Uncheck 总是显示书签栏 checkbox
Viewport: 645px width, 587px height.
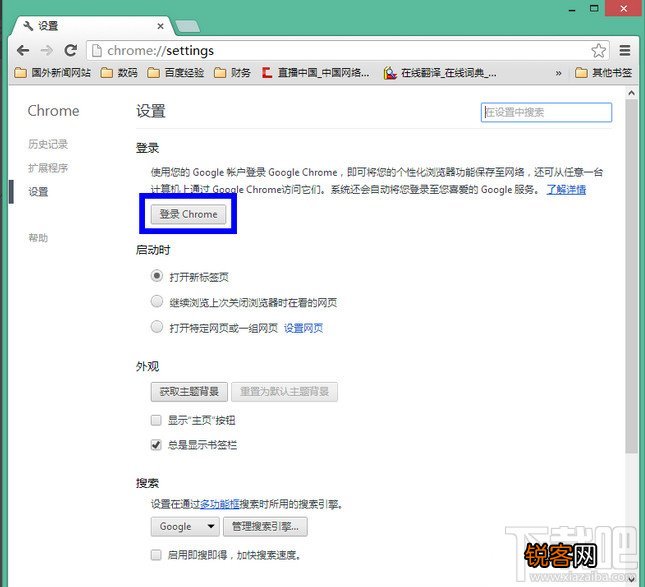pos(156,445)
